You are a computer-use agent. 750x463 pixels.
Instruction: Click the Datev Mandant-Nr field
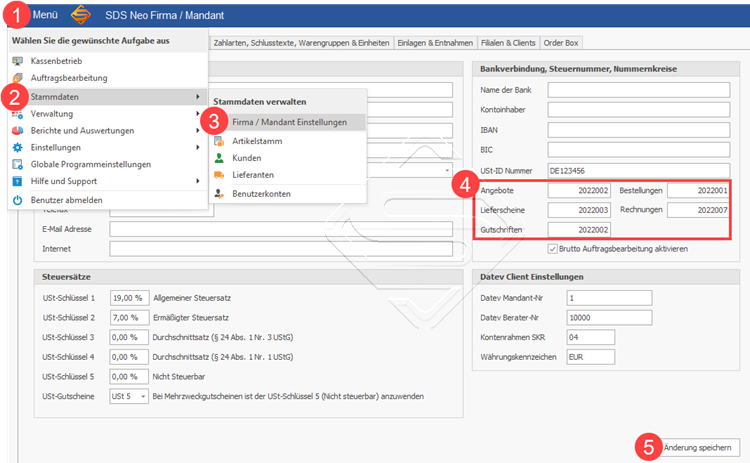[609, 298]
